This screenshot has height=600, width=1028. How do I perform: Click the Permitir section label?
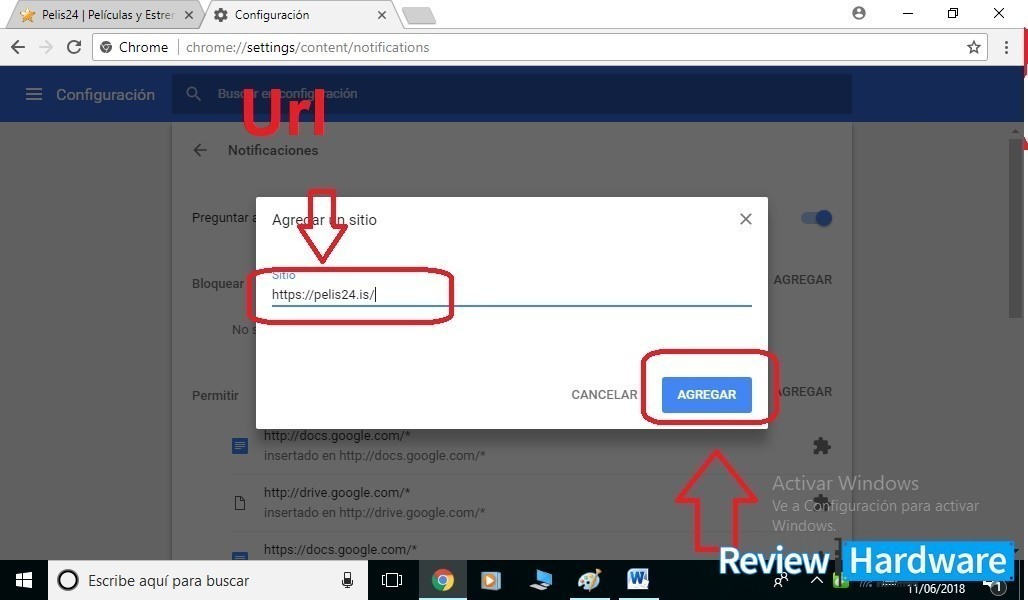215,395
